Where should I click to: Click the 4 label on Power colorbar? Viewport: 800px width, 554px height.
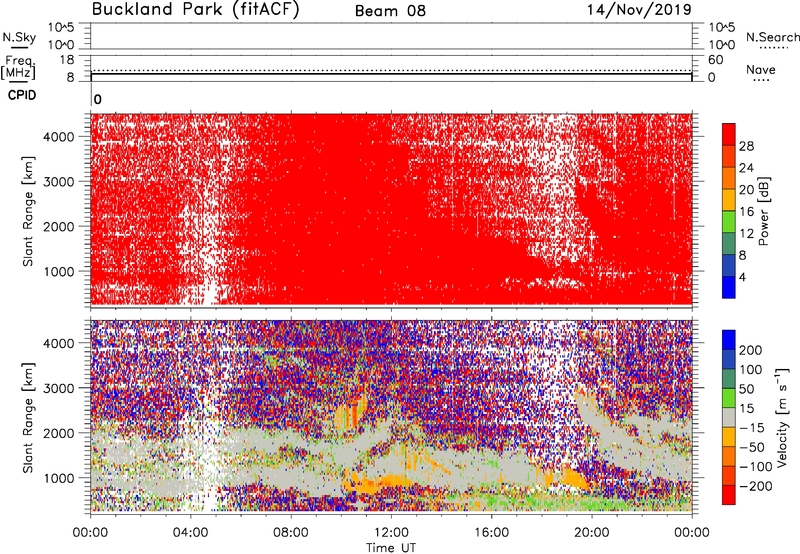tap(742, 277)
